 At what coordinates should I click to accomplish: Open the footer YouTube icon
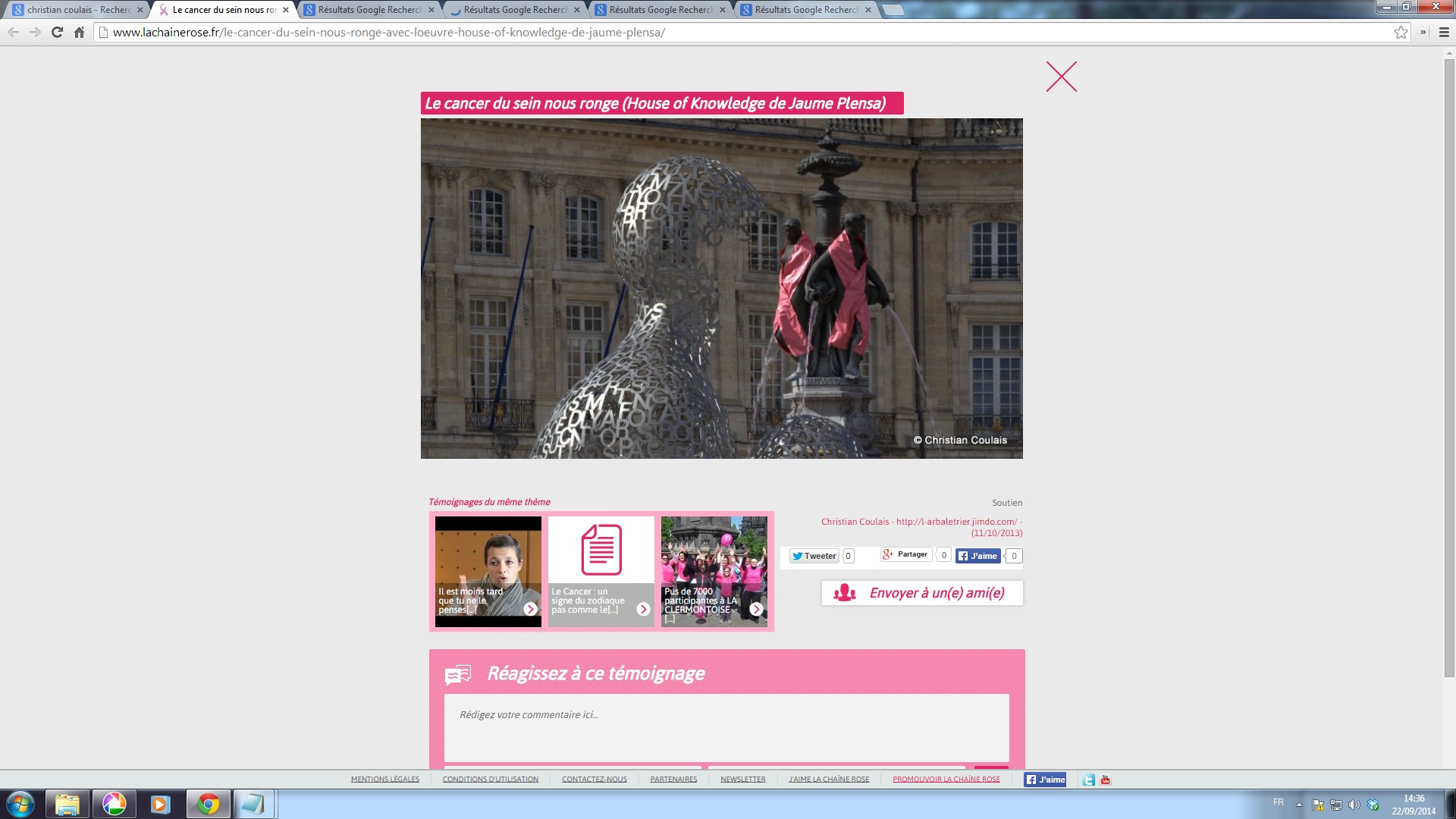pyautogui.click(x=1106, y=780)
